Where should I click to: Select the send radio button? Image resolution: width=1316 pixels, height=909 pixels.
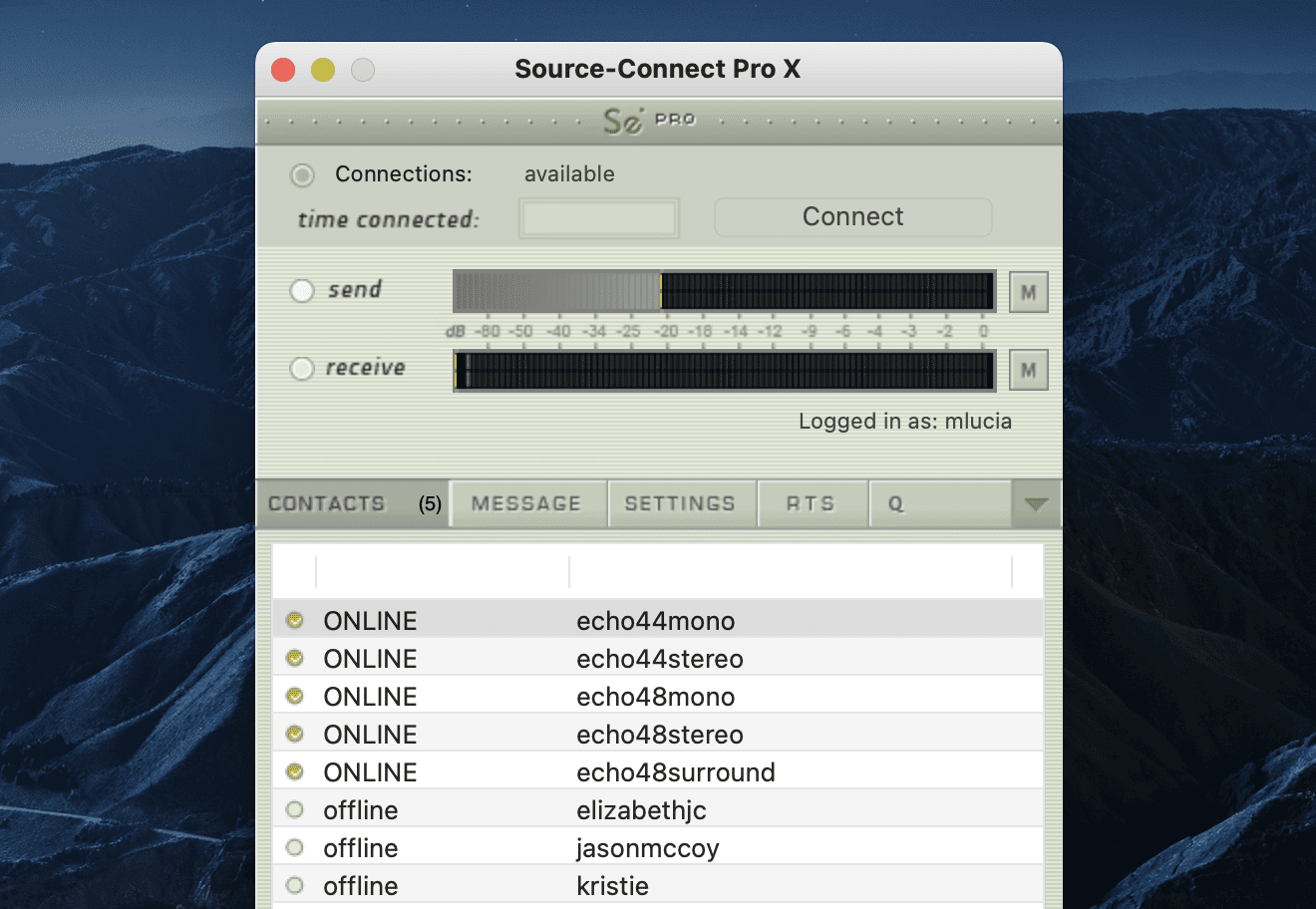[x=301, y=290]
